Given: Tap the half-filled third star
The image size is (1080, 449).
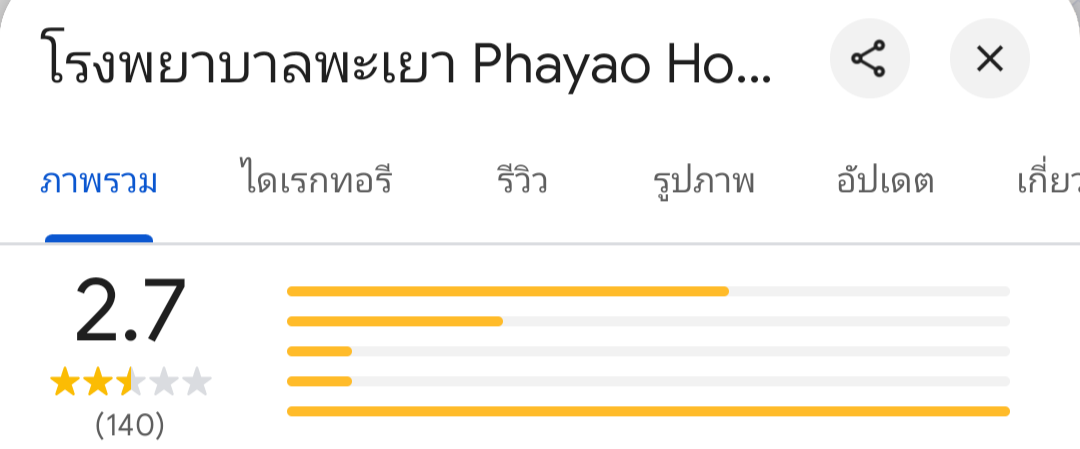Looking at the screenshot, I should (x=130, y=382).
